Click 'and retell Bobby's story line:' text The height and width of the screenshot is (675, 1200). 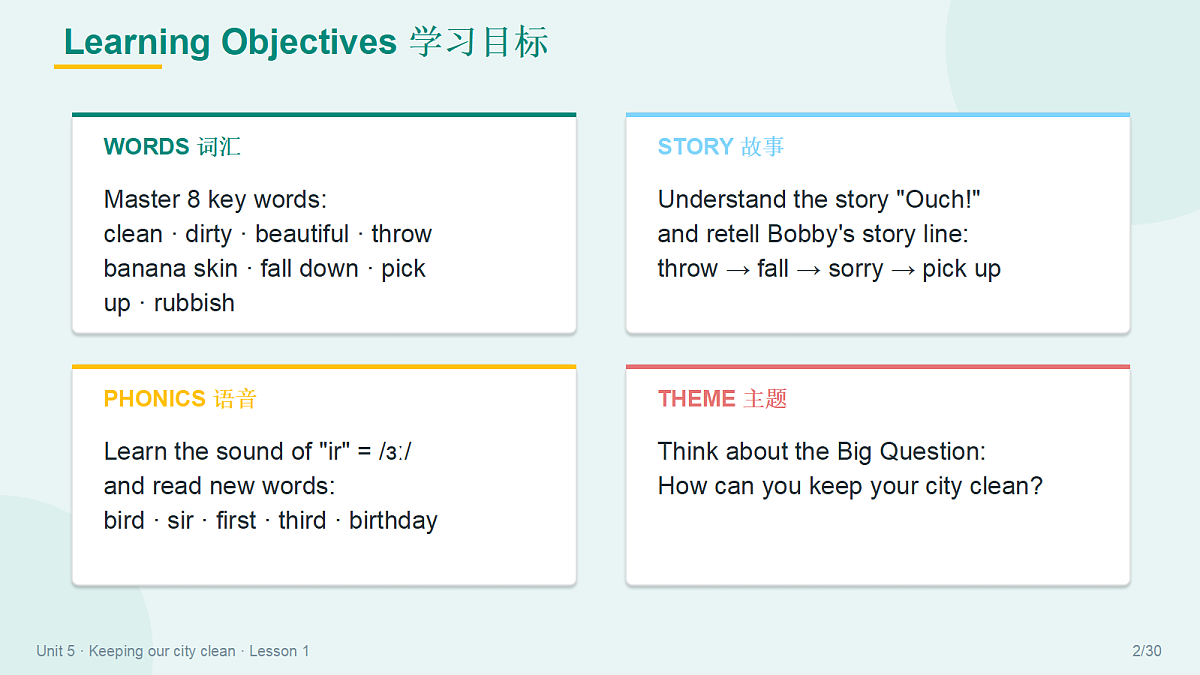[x=813, y=234]
